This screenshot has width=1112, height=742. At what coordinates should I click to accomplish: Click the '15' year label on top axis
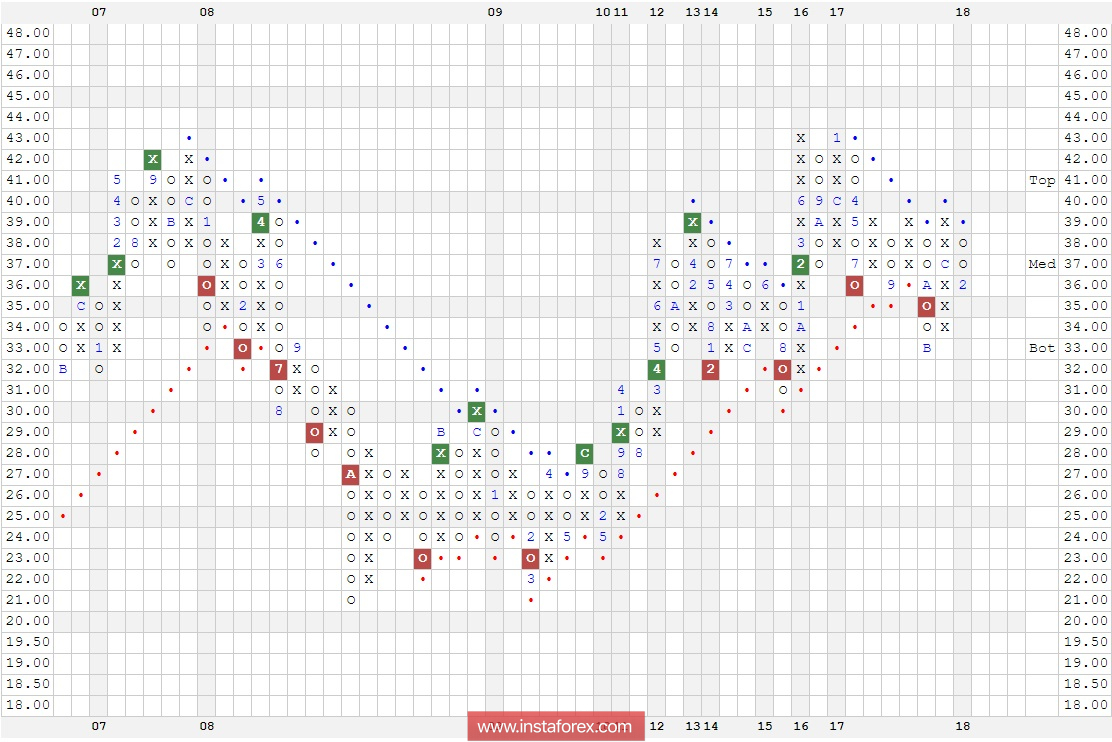[764, 12]
